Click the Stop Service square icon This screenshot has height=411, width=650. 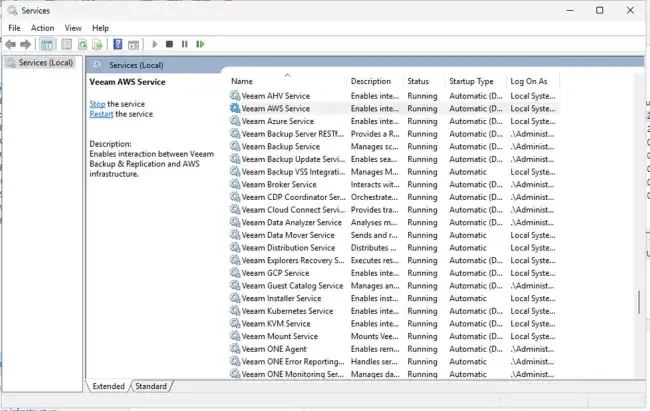[169, 44]
